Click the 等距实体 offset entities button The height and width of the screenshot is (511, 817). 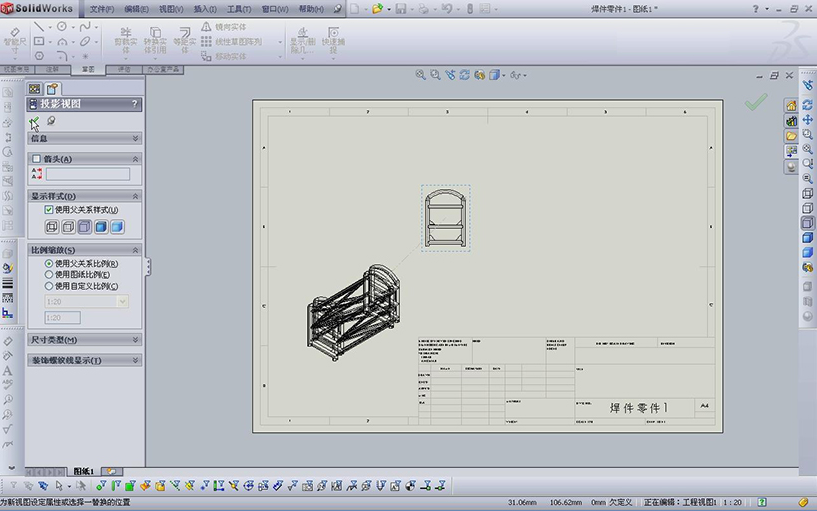(184, 41)
